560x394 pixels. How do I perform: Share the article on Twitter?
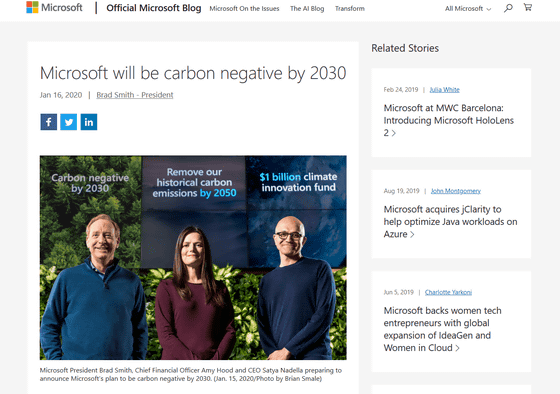69,122
